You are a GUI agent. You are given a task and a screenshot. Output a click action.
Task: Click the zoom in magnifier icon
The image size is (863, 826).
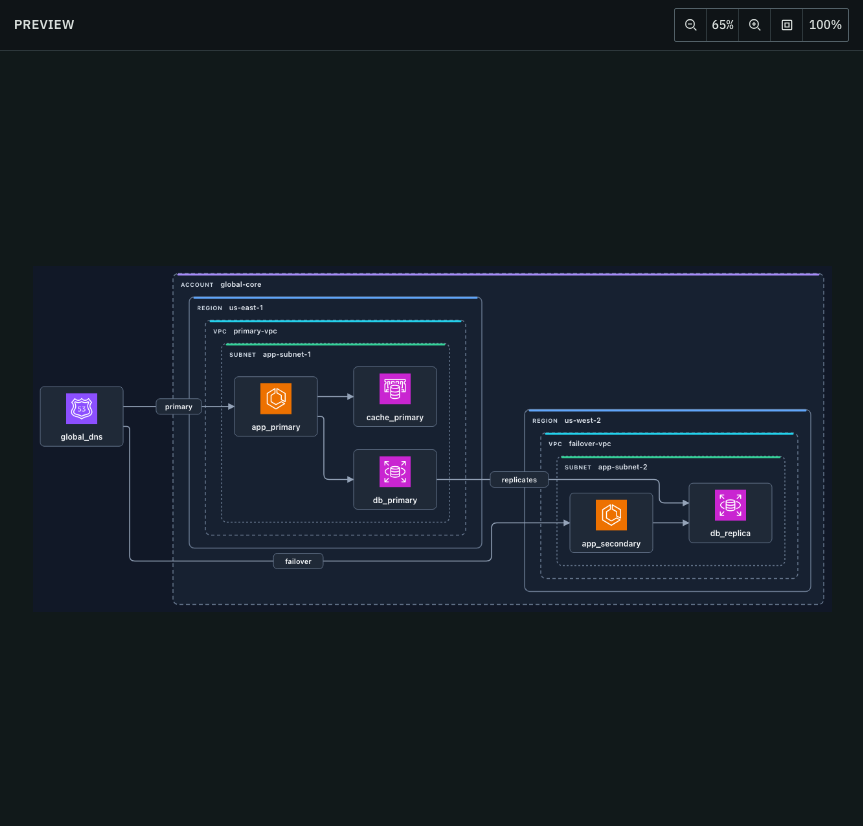point(754,25)
